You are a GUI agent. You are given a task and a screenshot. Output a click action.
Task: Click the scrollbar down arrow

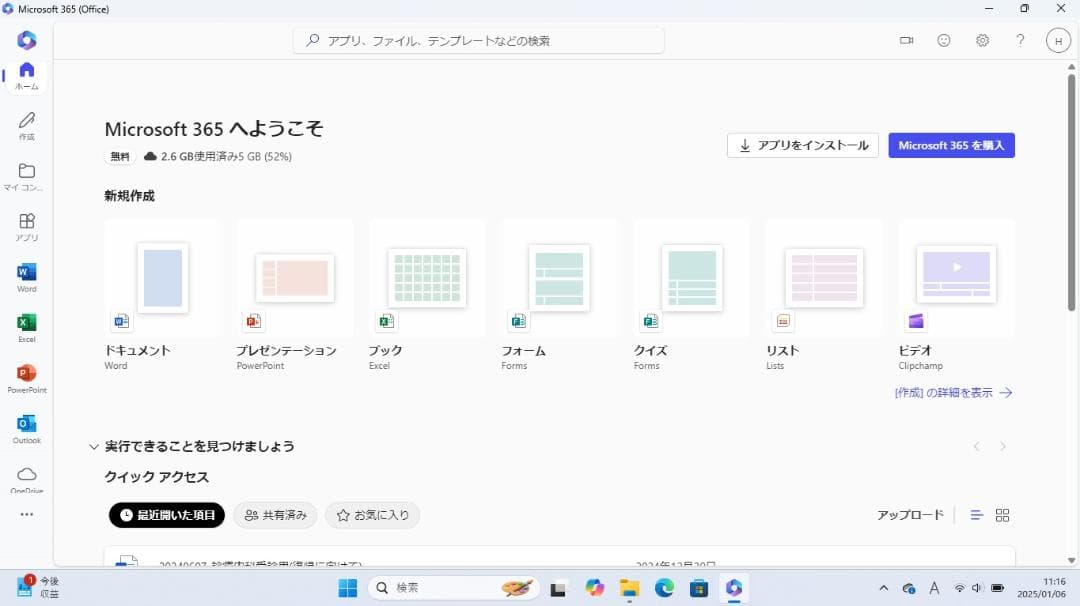pyautogui.click(x=1071, y=561)
